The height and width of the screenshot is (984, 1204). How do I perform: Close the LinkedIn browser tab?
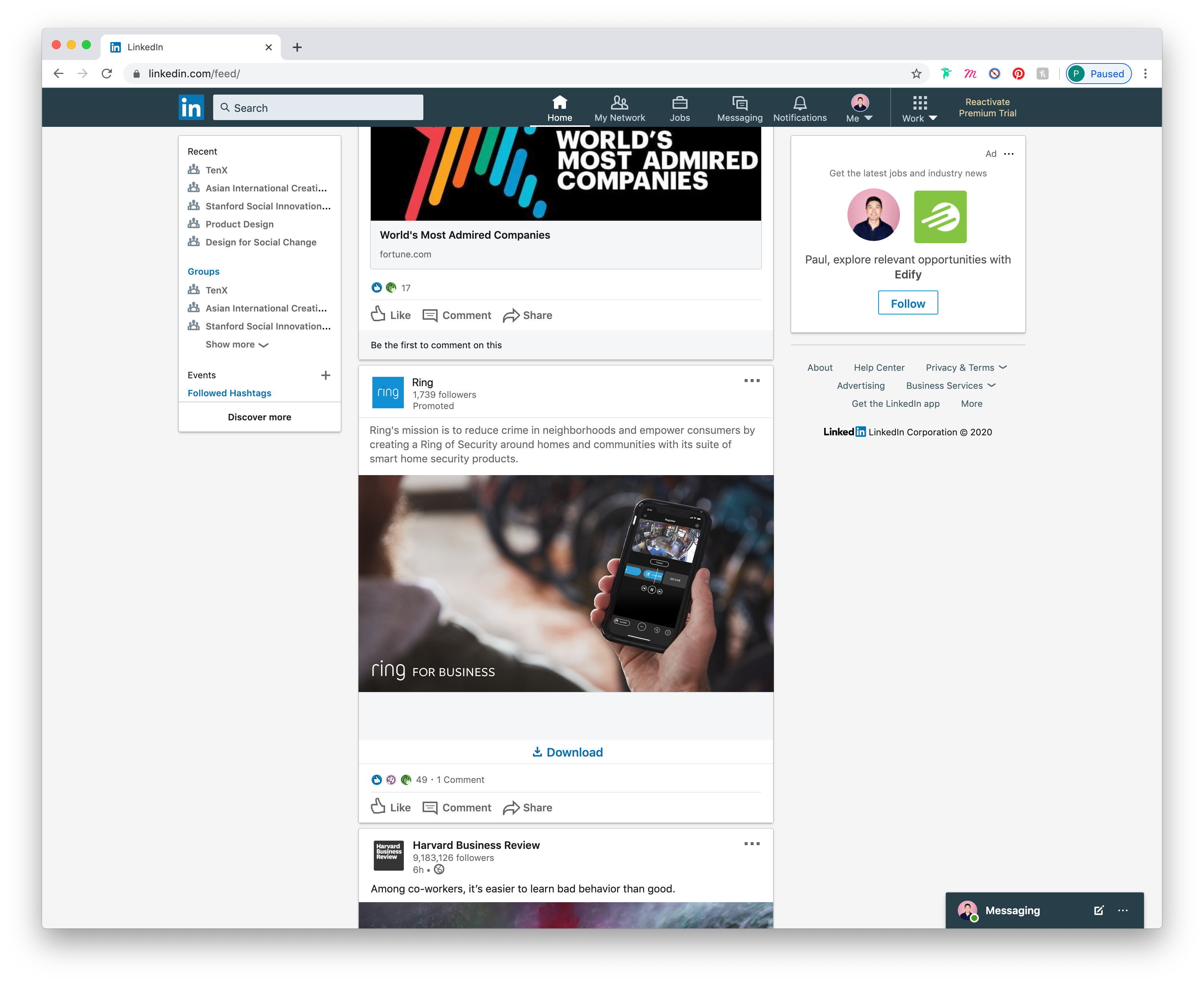[269, 48]
